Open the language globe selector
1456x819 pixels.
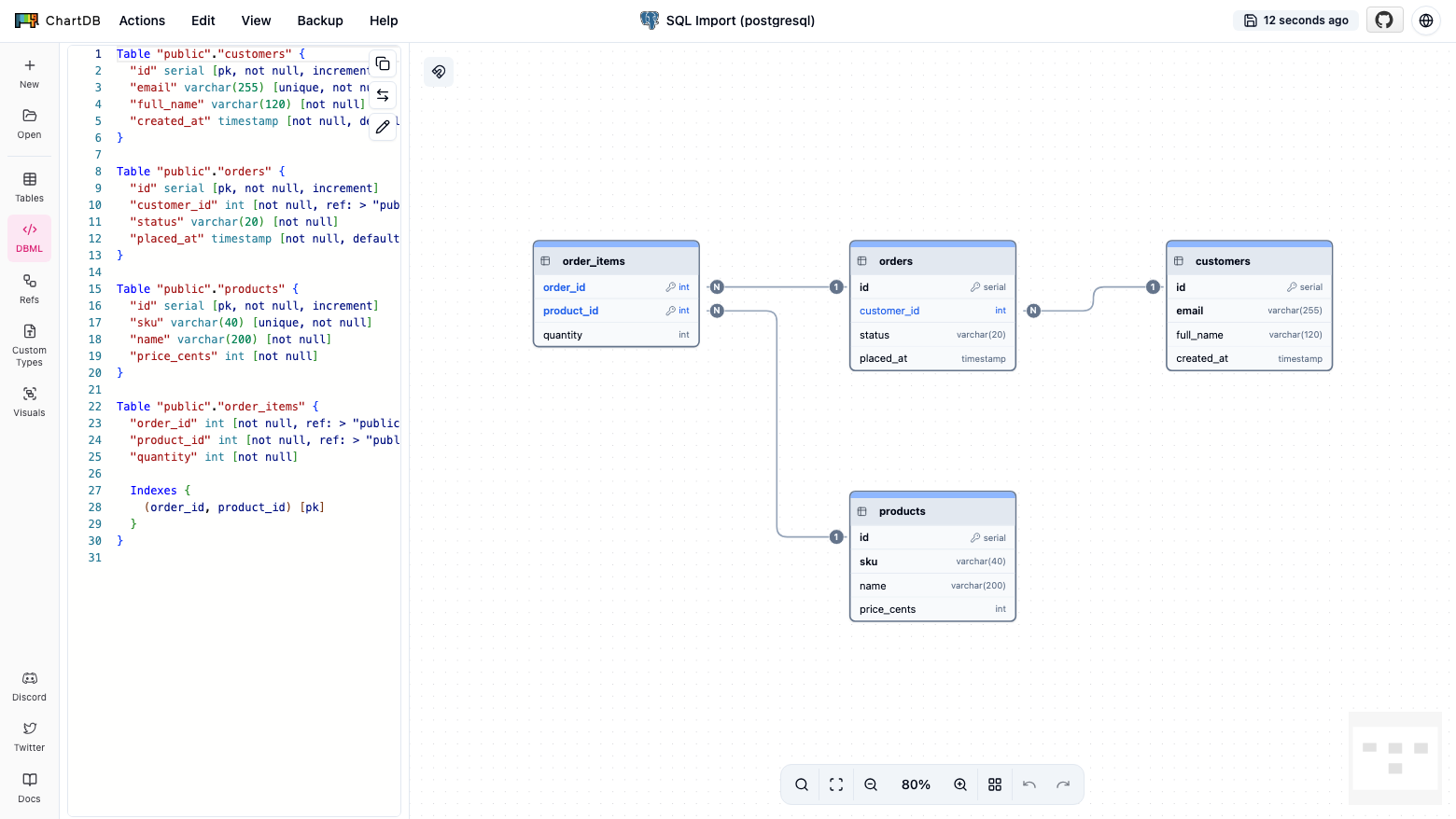1426,20
